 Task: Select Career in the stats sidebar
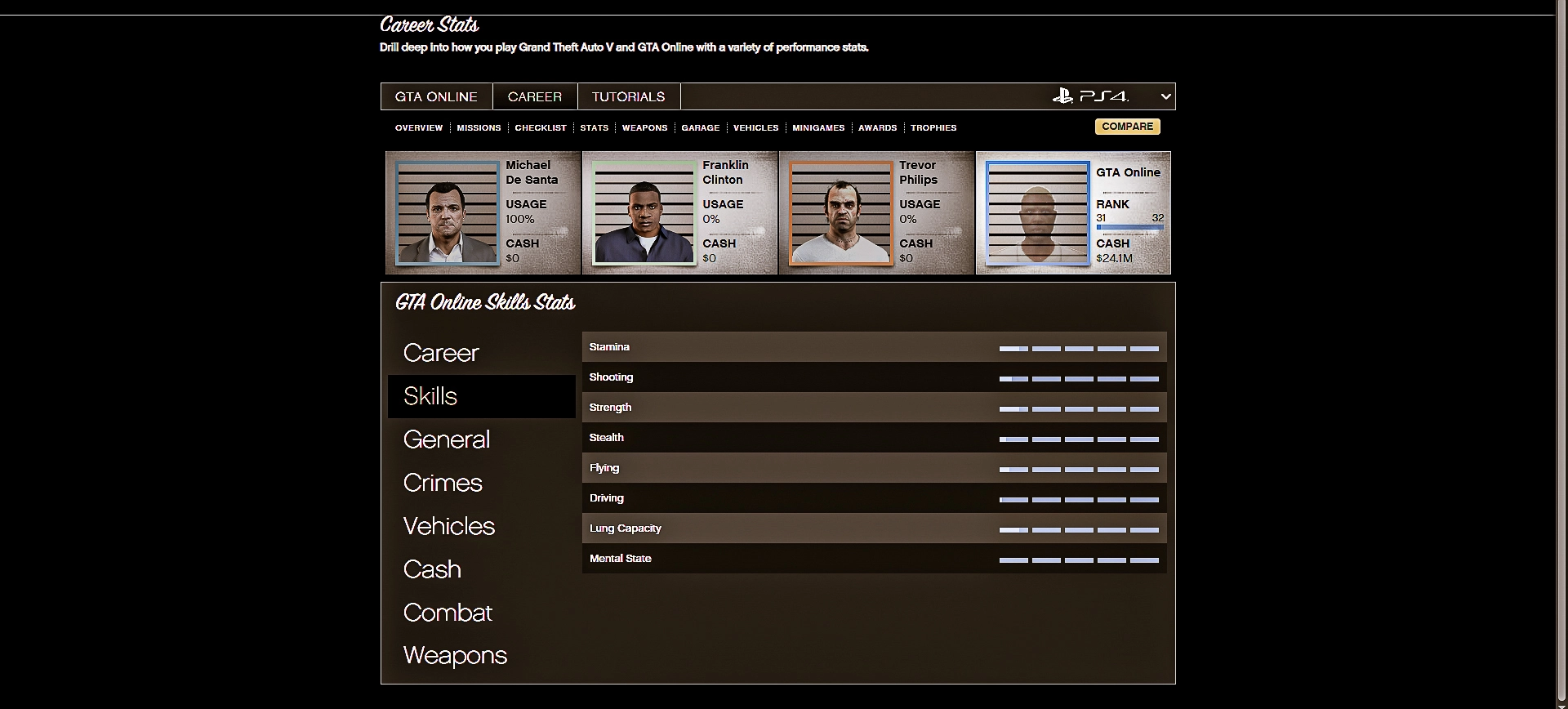coord(441,353)
